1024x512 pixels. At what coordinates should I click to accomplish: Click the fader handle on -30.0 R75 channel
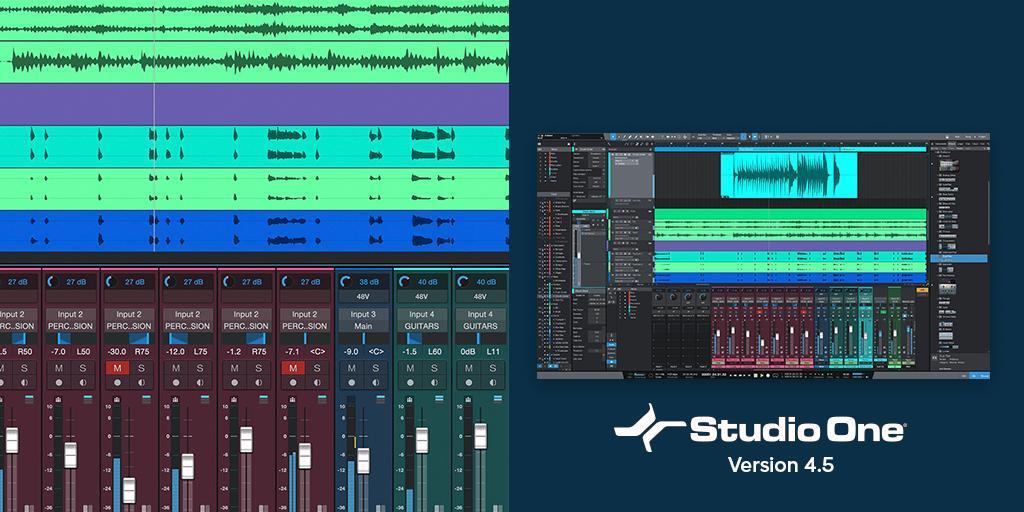tap(129, 490)
